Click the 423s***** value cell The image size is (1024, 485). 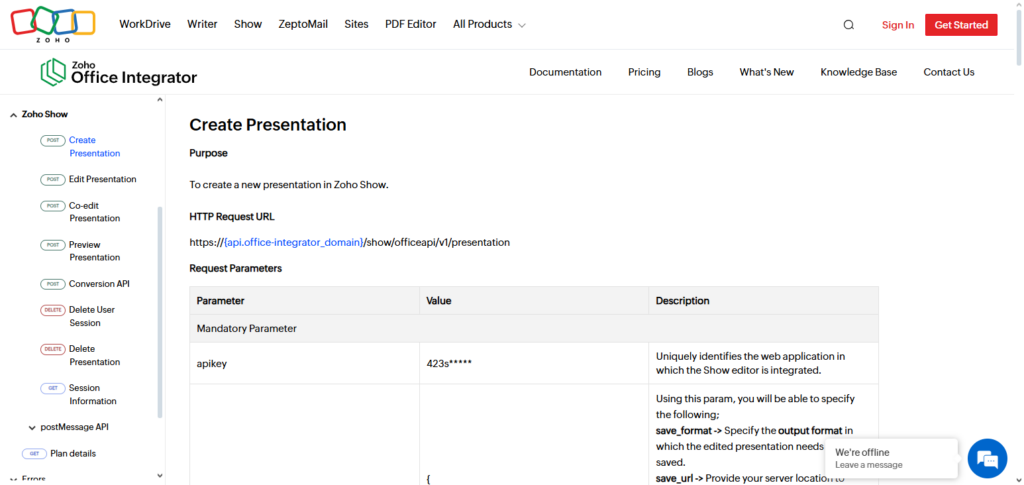(x=534, y=364)
